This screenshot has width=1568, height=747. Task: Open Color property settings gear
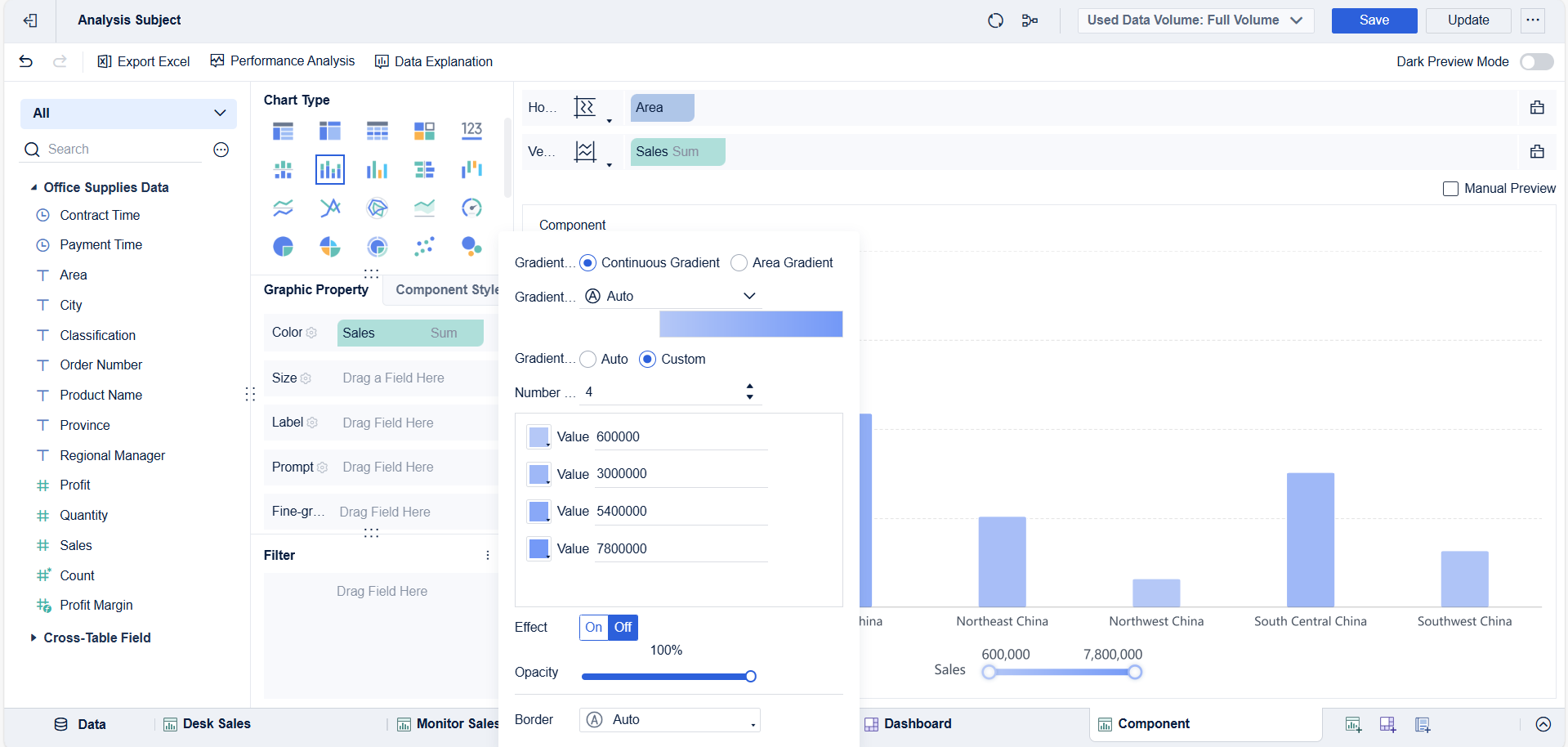coord(311,333)
